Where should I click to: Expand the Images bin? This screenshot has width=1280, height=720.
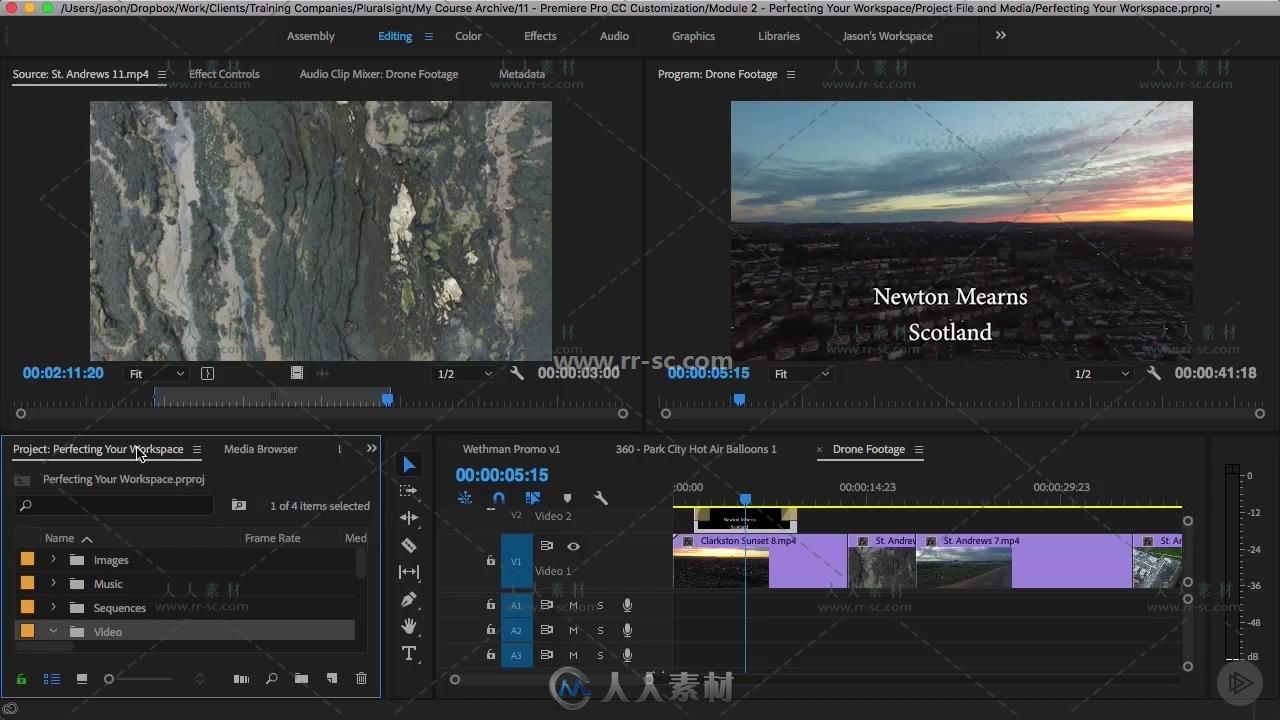tap(53, 560)
